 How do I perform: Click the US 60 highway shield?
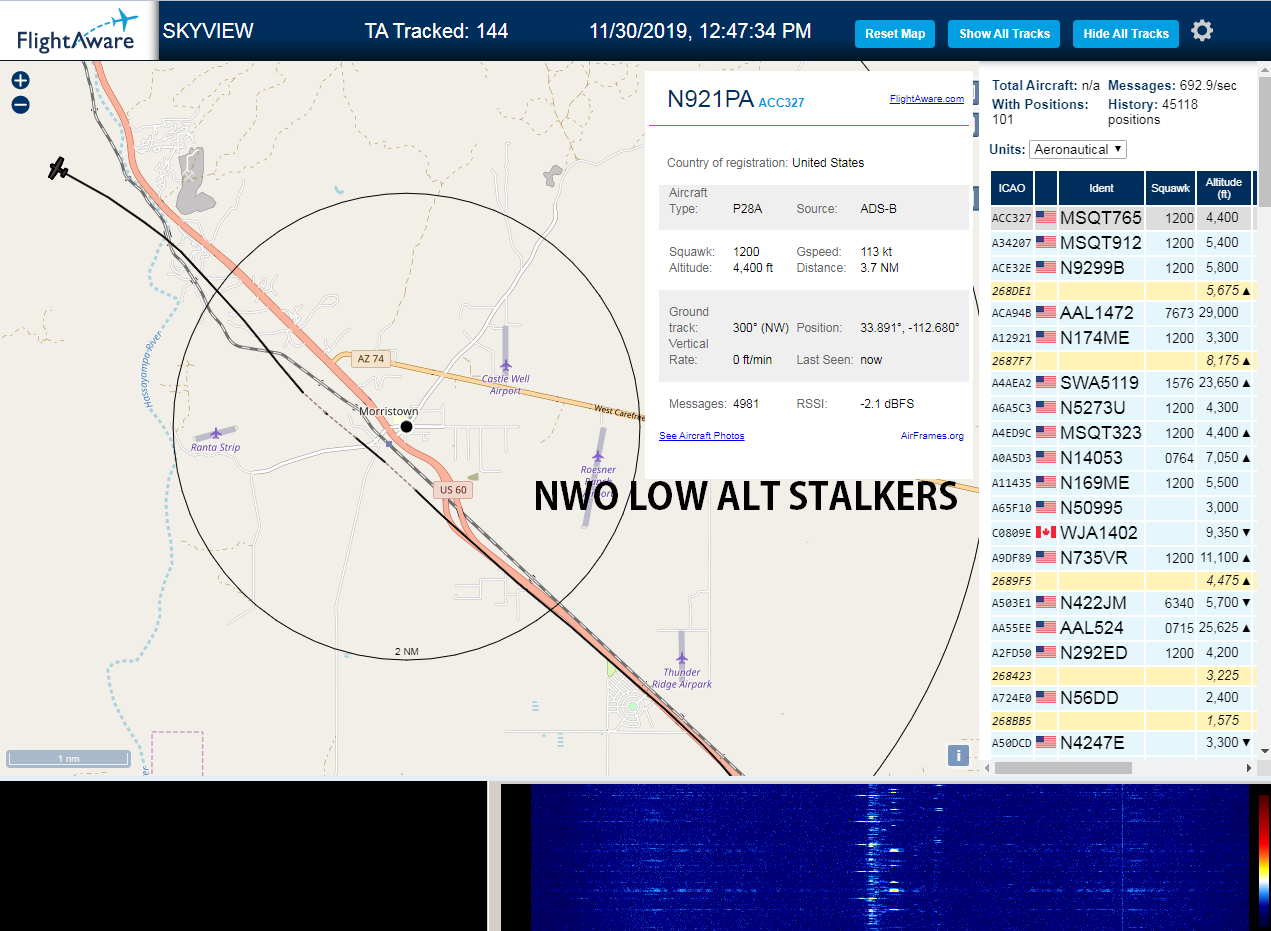coord(453,490)
